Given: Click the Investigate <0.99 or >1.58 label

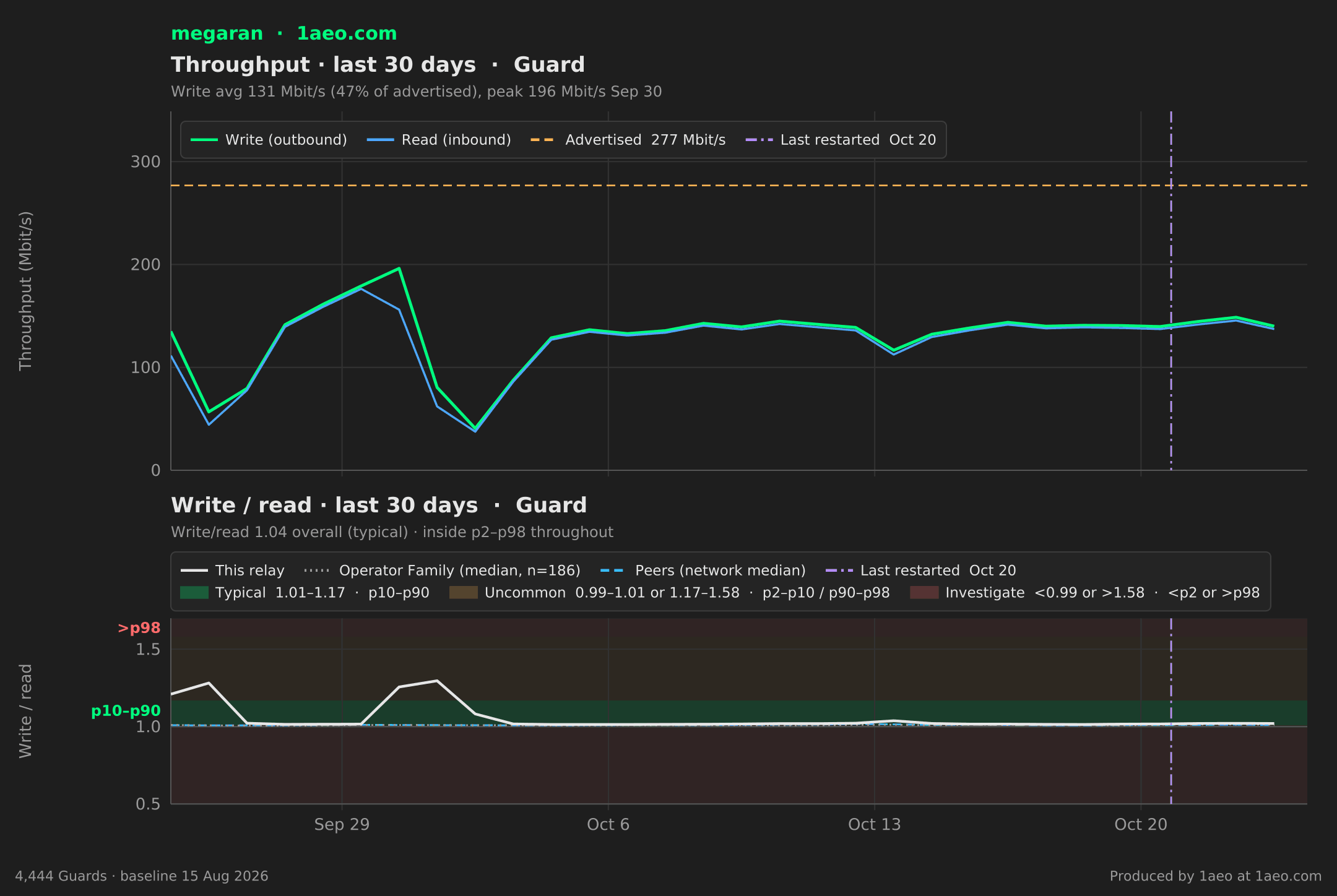Looking at the screenshot, I should (x=1102, y=593).
